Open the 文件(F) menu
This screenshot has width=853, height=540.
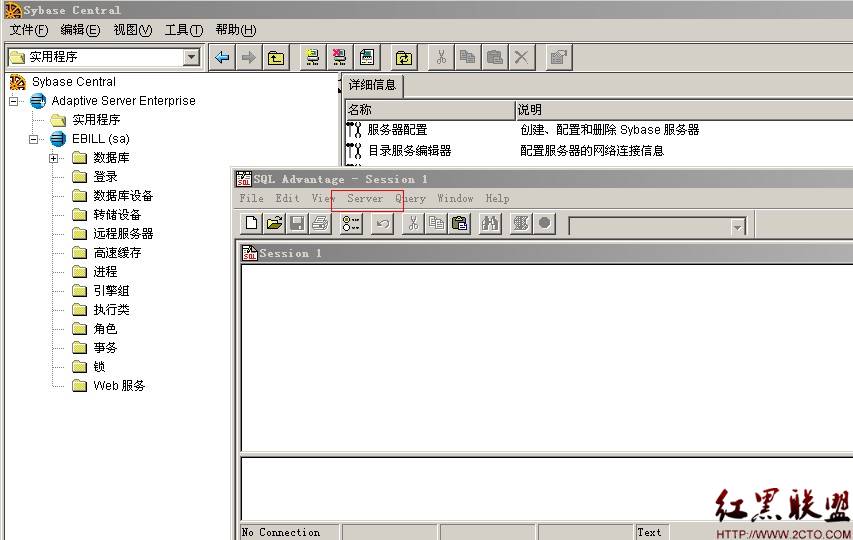29,30
